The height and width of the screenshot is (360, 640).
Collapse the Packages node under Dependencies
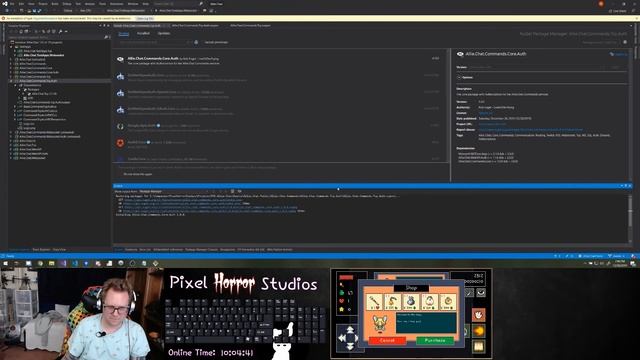pos(19,89)
